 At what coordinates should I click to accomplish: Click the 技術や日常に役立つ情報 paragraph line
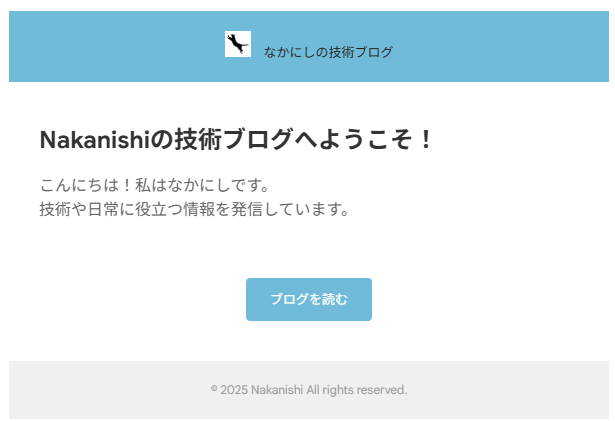coord(195,209)
